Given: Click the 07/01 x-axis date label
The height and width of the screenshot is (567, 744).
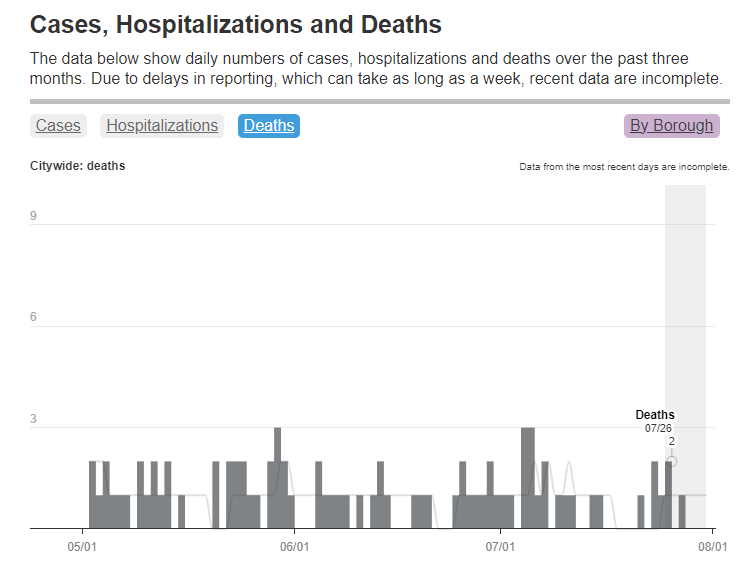Looking at the screenshot, I should [x=499, y=547].
